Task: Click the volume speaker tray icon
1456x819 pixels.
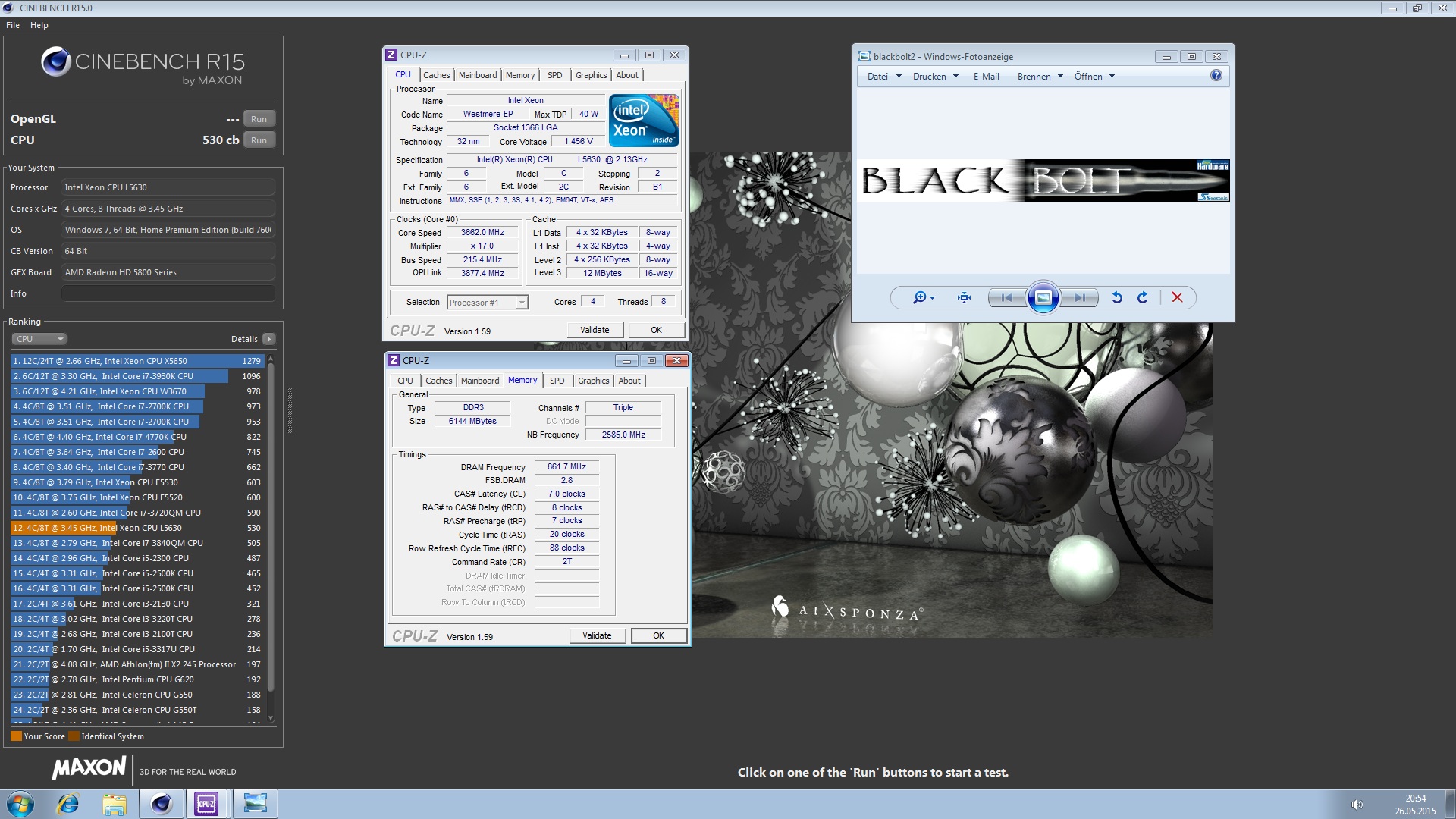Action: pos(1357,805)
